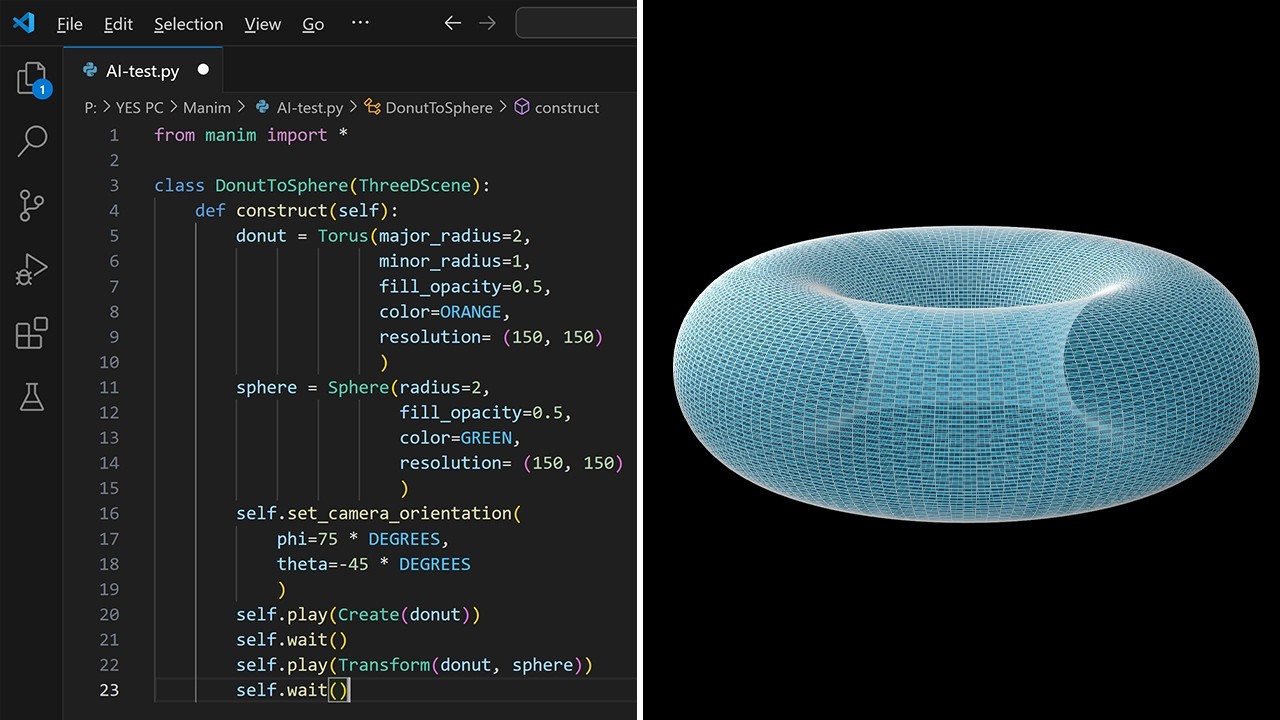Click 'Torus' in line 5
This screenshot has width=1280, height=720.
(x=343, y=236)
